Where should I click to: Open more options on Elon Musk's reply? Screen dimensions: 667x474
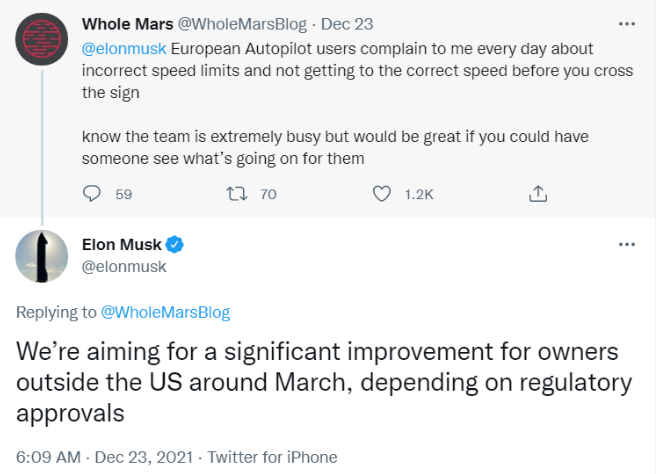627,244
